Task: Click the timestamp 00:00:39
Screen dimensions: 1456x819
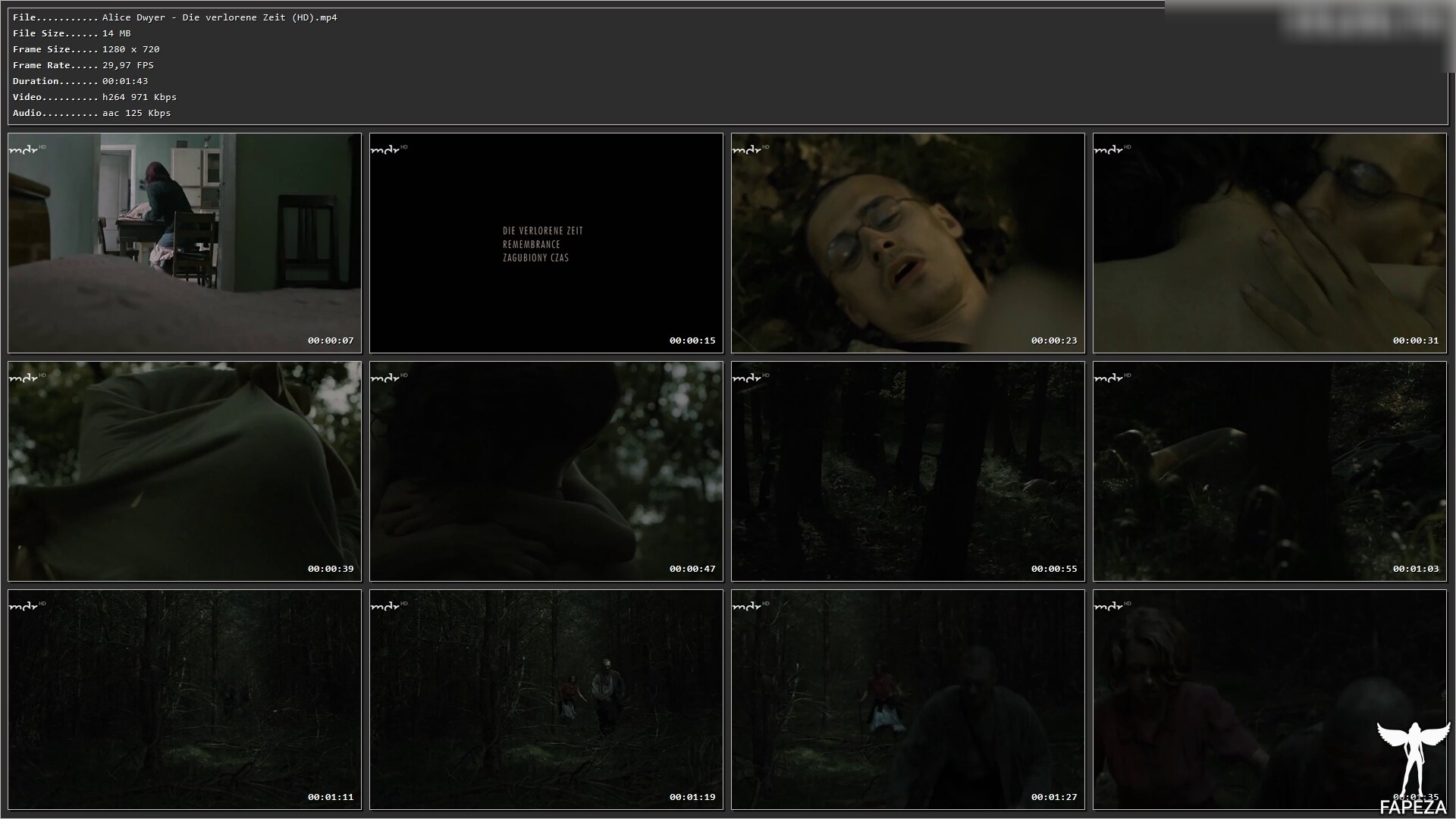Action: (331, 569)
